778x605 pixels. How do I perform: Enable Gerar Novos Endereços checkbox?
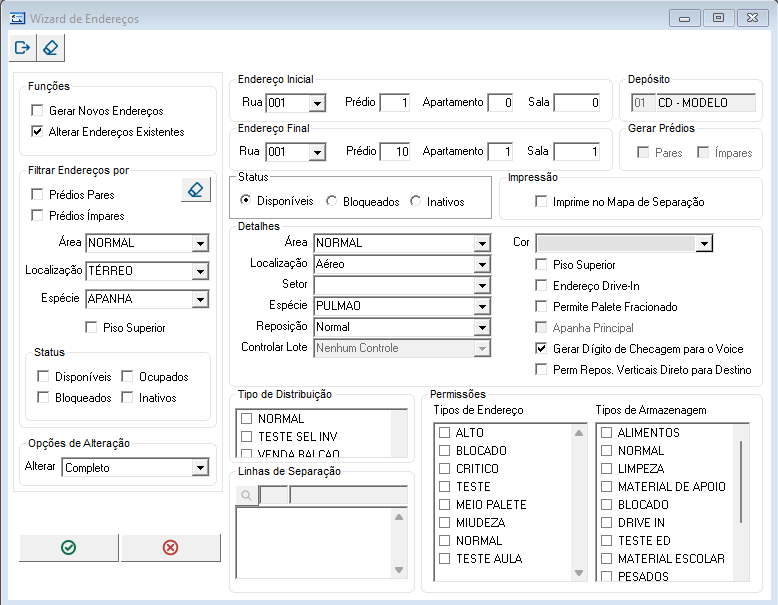click(37, 110)
